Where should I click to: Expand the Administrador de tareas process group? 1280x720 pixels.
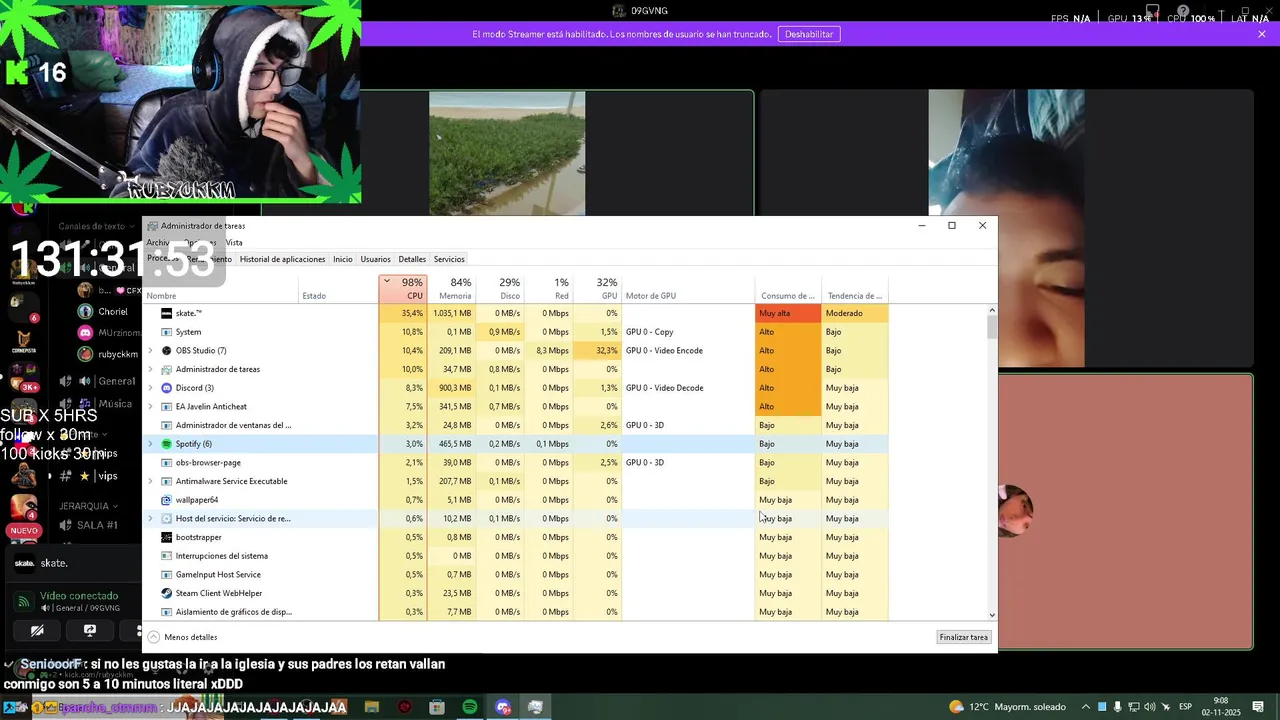[x=150, y=369]
